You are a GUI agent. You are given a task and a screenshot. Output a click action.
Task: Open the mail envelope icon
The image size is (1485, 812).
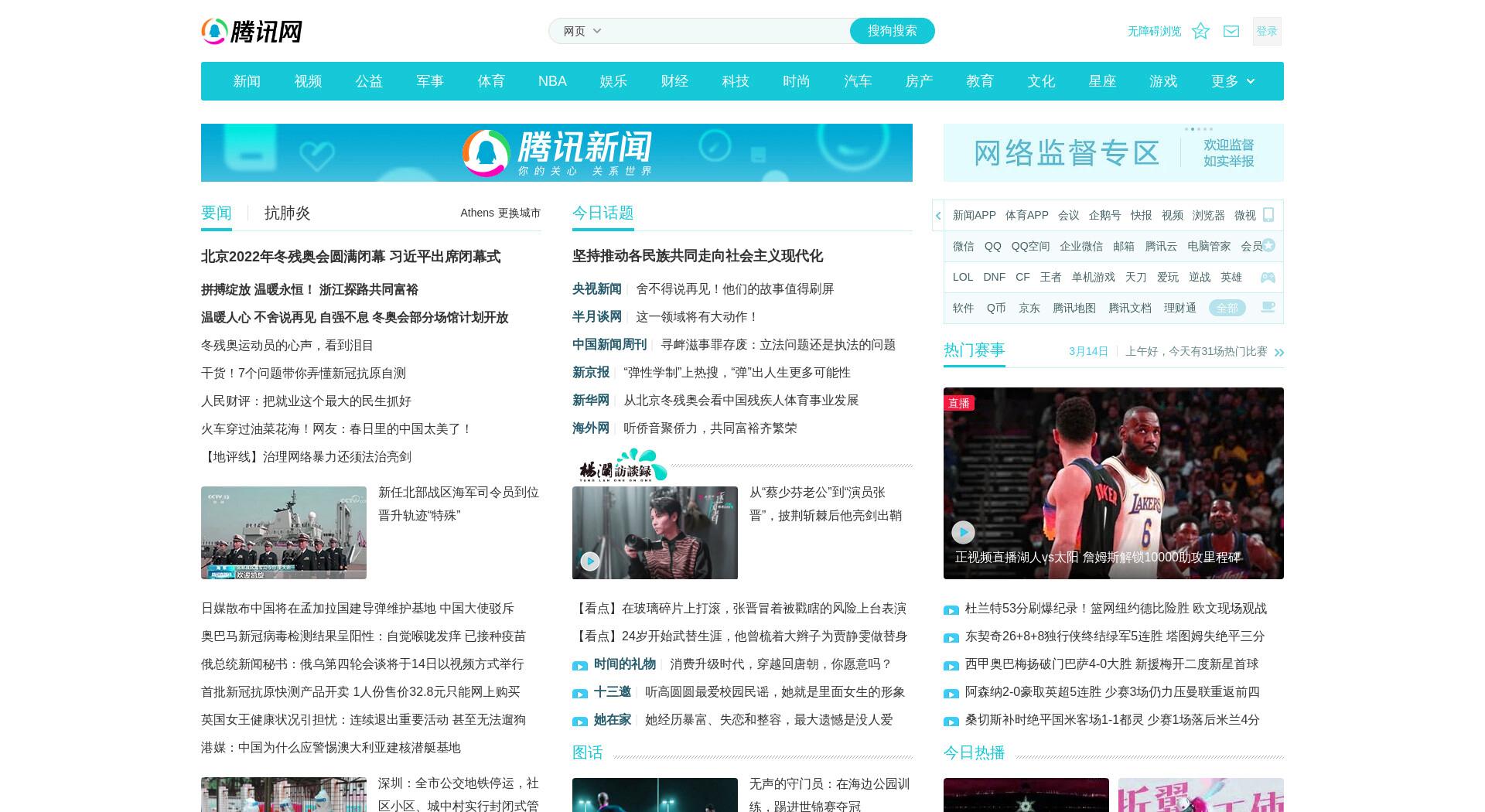[1231, 31]
